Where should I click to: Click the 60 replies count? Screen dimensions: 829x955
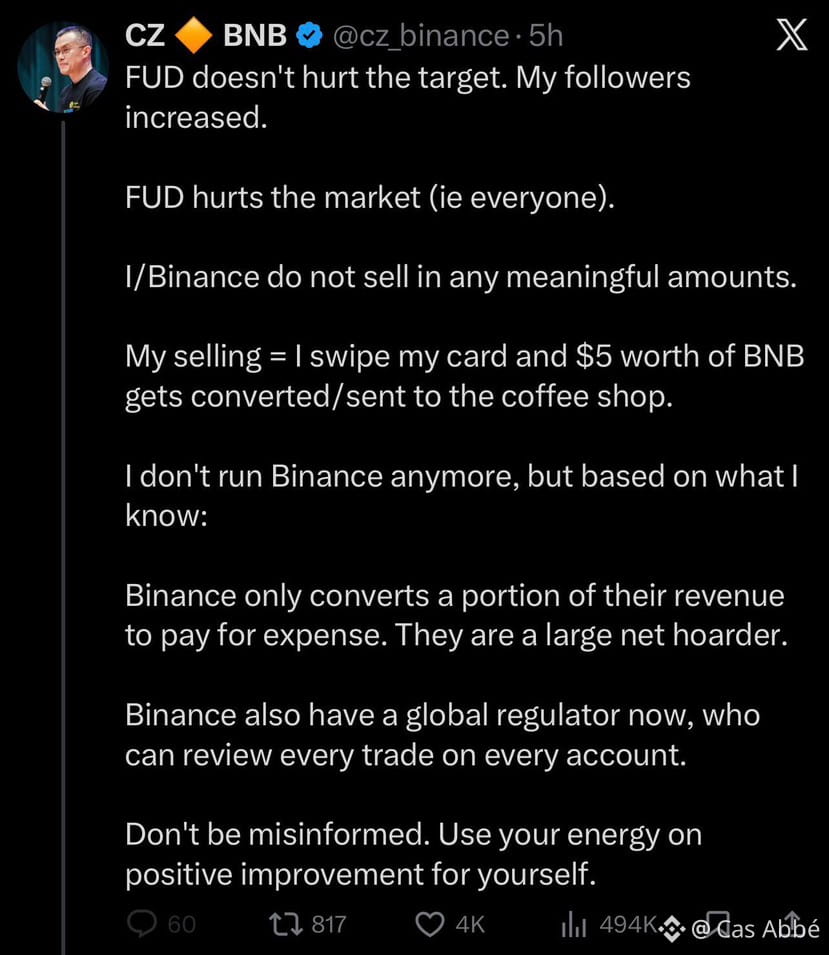182,925
